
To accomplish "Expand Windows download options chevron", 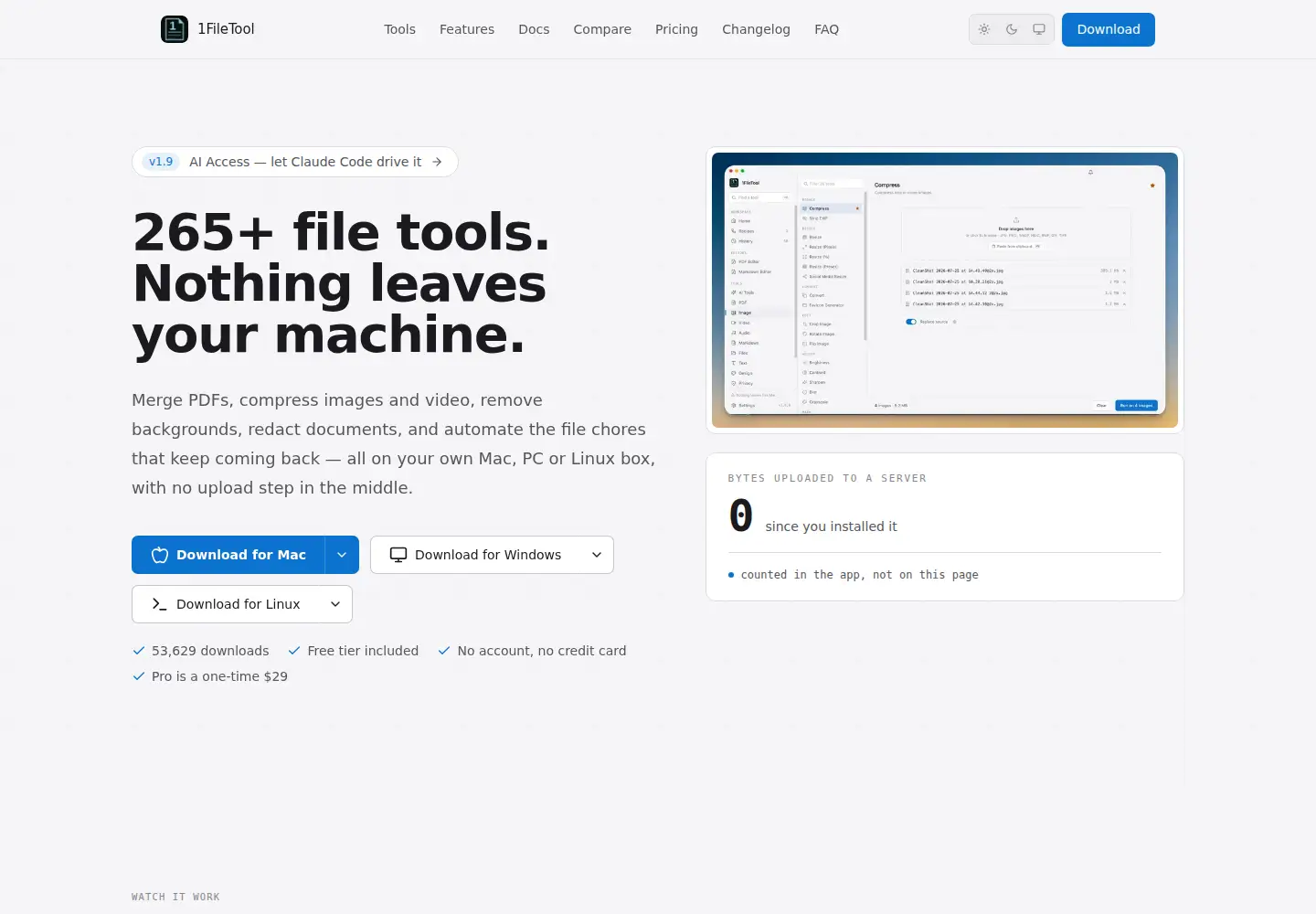I will pyautogui.click(x=597, y=555).
